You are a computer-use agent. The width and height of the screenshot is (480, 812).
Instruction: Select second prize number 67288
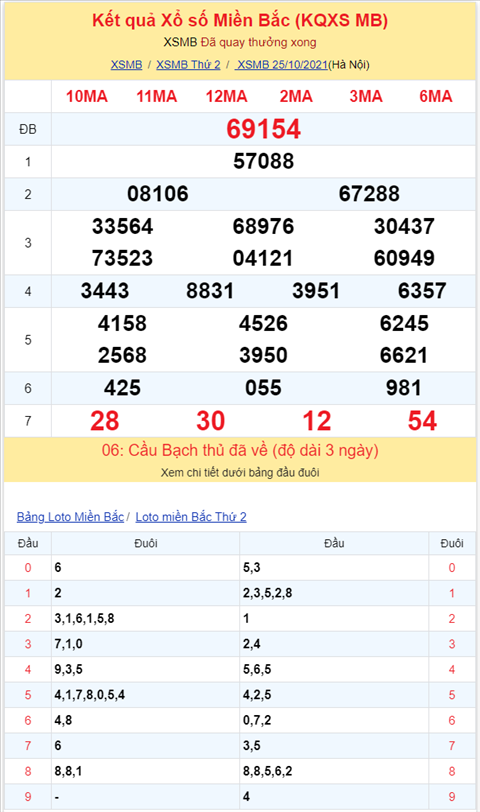tap(369, 194)
